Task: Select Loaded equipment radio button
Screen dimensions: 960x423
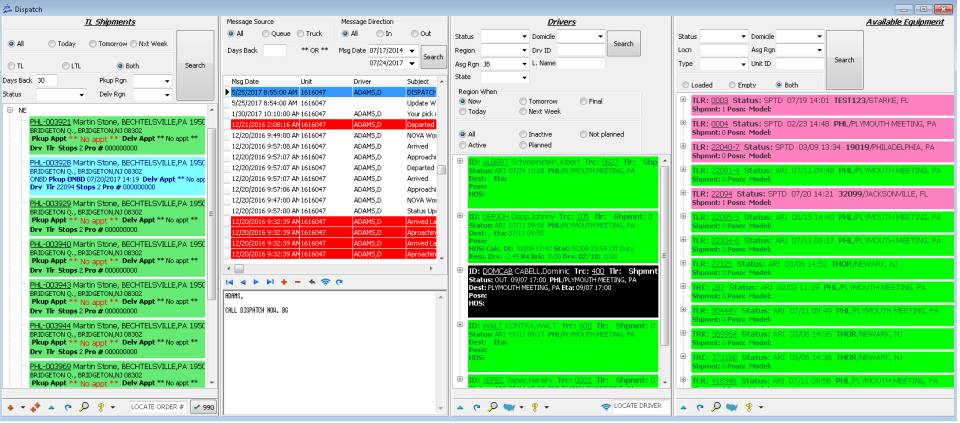Action: click(x=685, y=85)
